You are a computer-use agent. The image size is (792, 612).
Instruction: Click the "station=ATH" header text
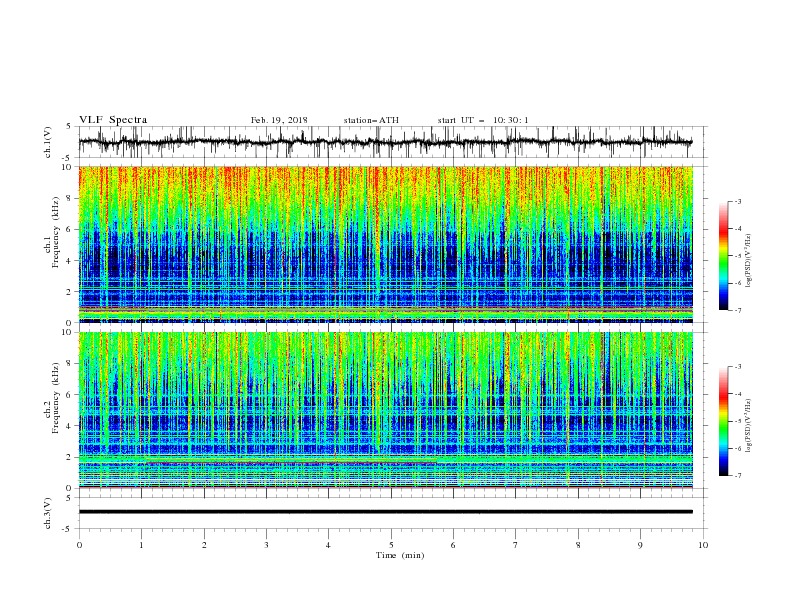tap(371, 120)
